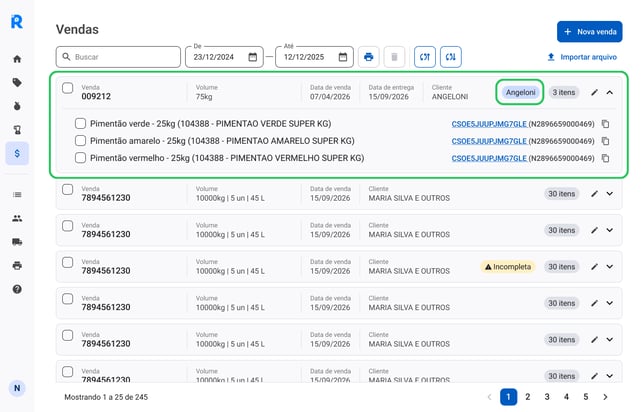Click the Incompleta warning badge
The height and width of the screenshot is (412, 644).
[x=508, y=267]
